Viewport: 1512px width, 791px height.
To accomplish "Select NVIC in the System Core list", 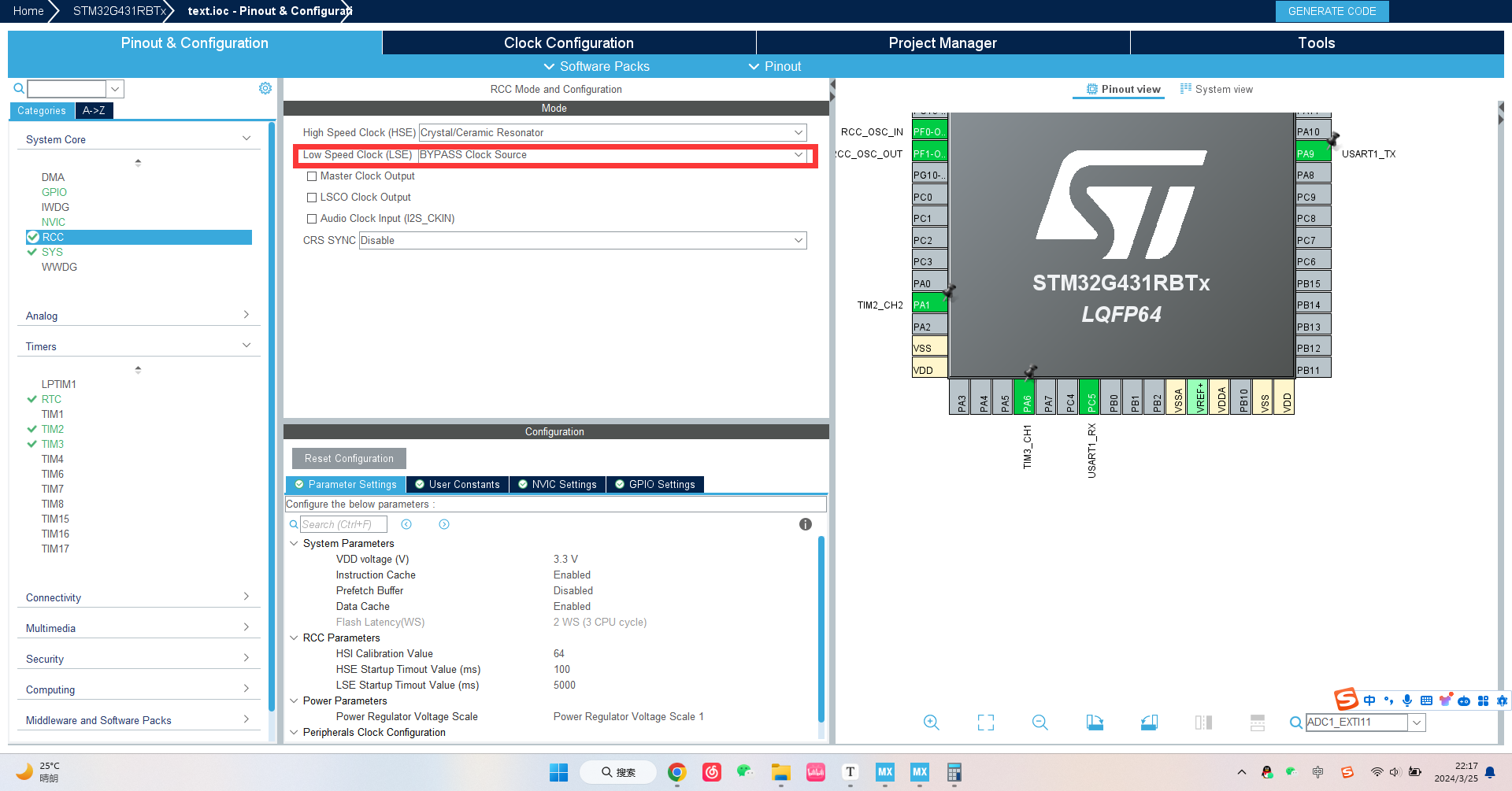I will coord(53,222).
